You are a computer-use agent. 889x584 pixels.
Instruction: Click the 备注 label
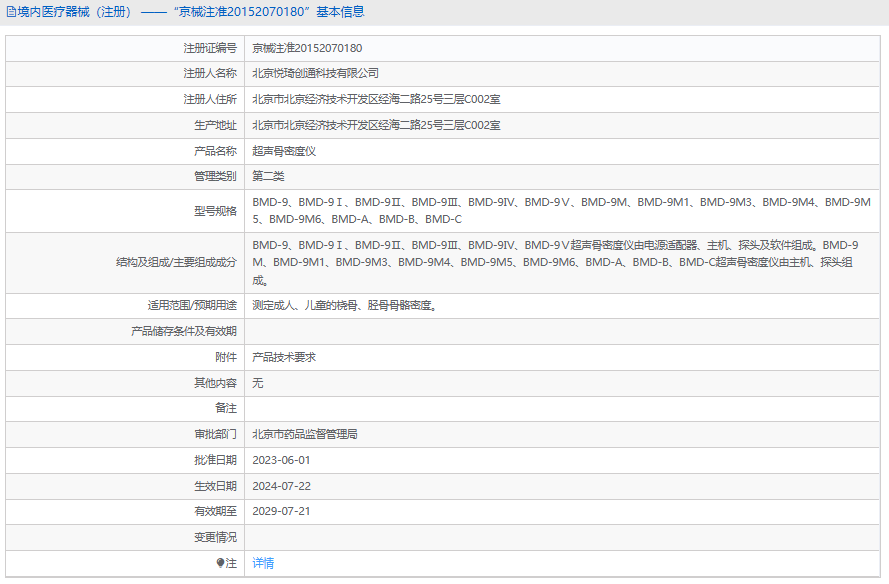coord(226,408)
